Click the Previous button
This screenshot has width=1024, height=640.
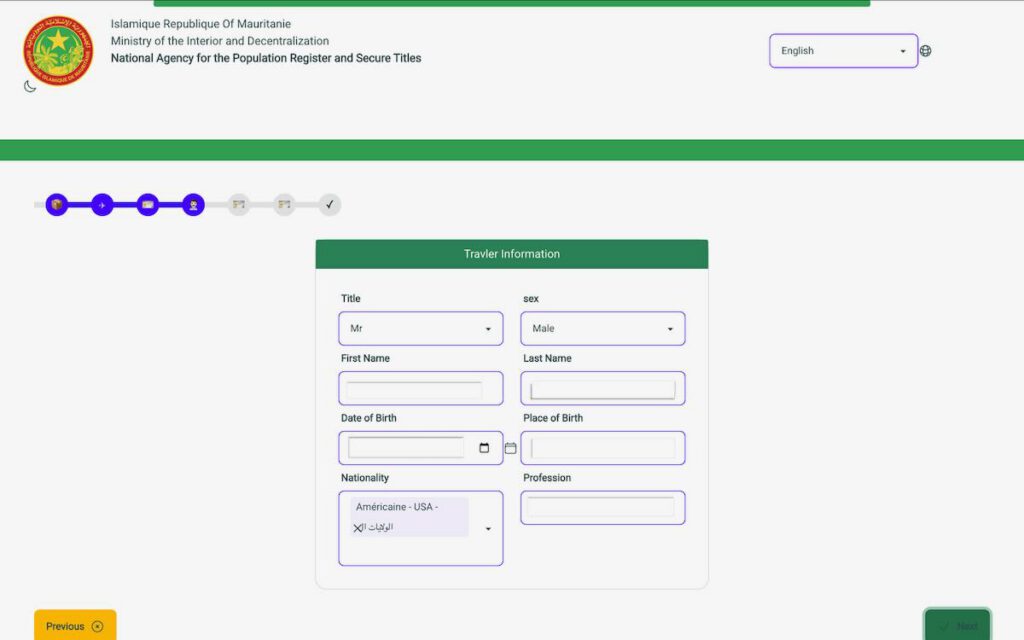coord(75,626)
